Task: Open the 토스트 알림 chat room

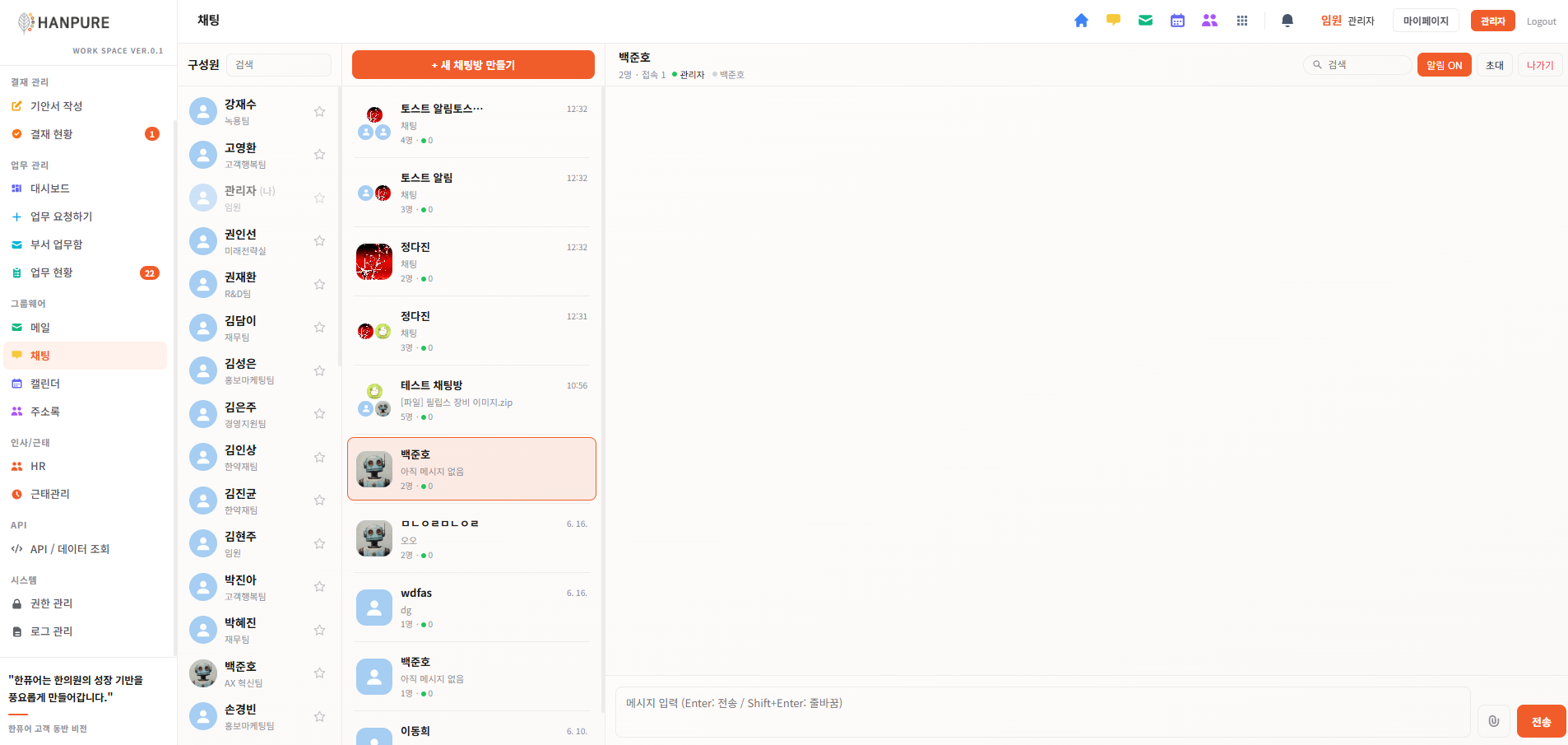Action: coord(471,193)
